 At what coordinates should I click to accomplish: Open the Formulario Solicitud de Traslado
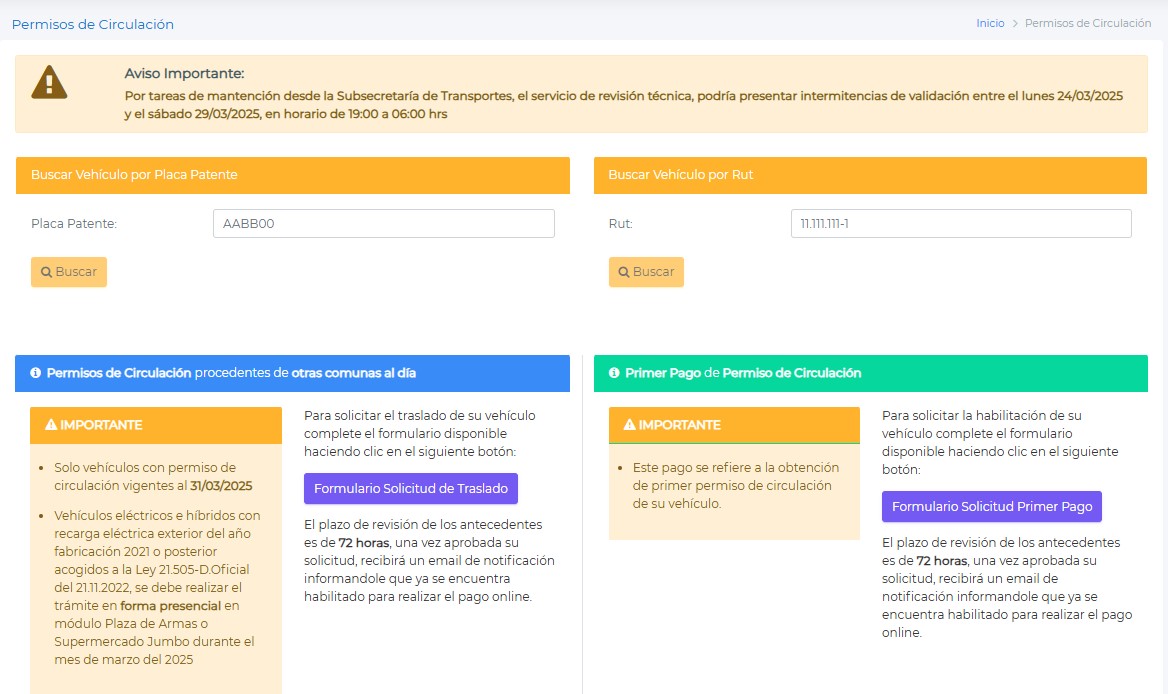(x=410, y=489)
